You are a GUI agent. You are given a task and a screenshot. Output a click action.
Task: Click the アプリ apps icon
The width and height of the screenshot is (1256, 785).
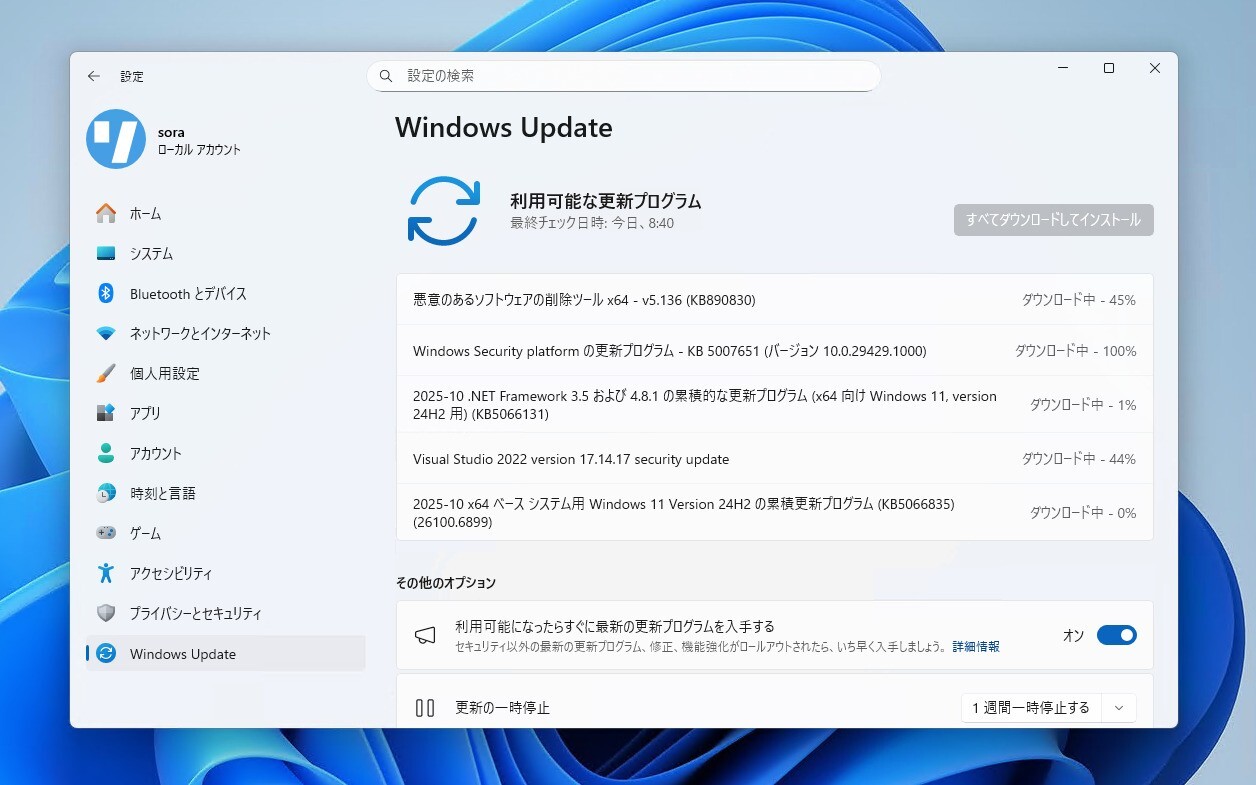click(x=106, y=413)
